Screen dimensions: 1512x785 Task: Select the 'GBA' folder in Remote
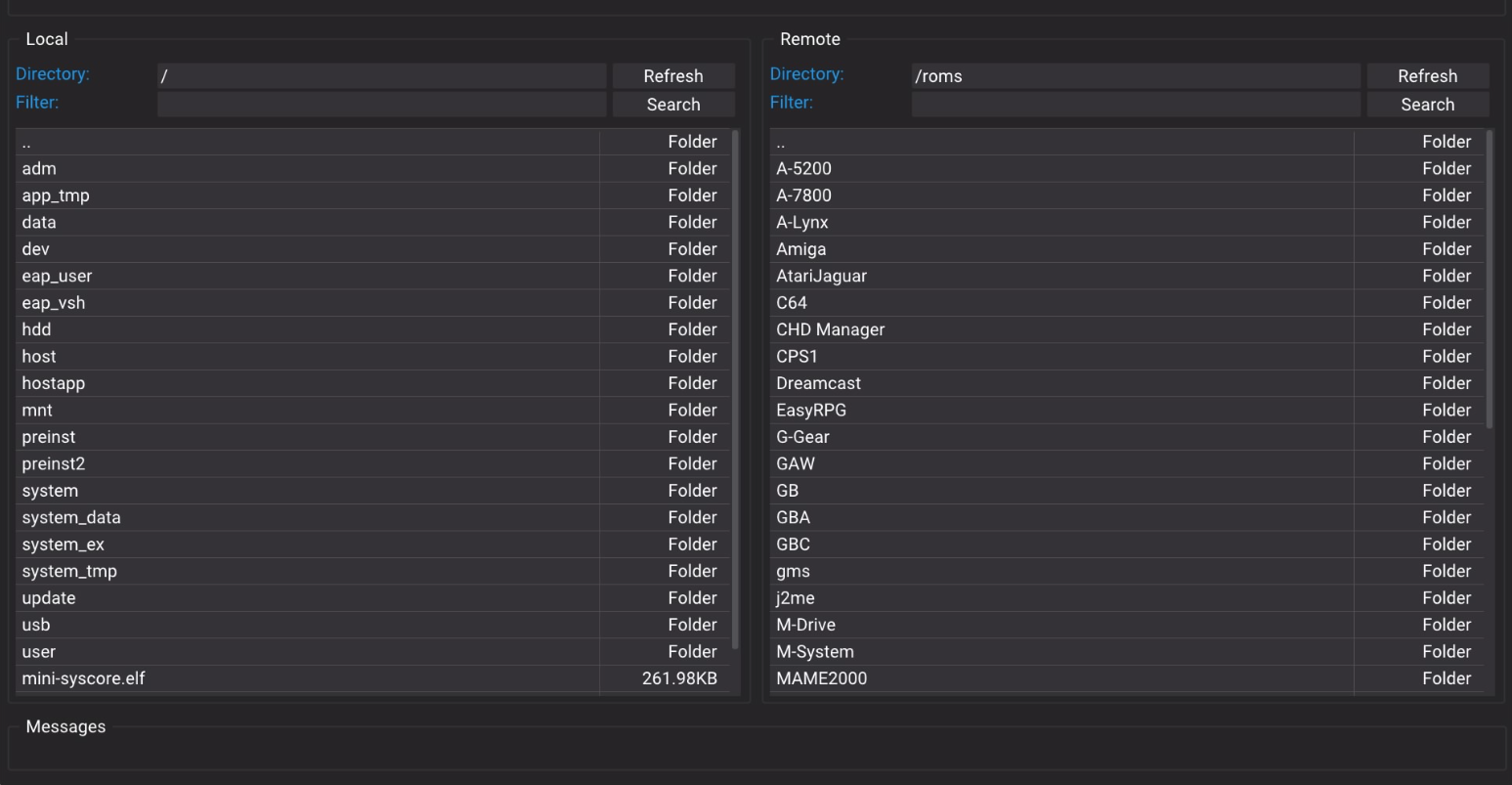pos(1128,518)
